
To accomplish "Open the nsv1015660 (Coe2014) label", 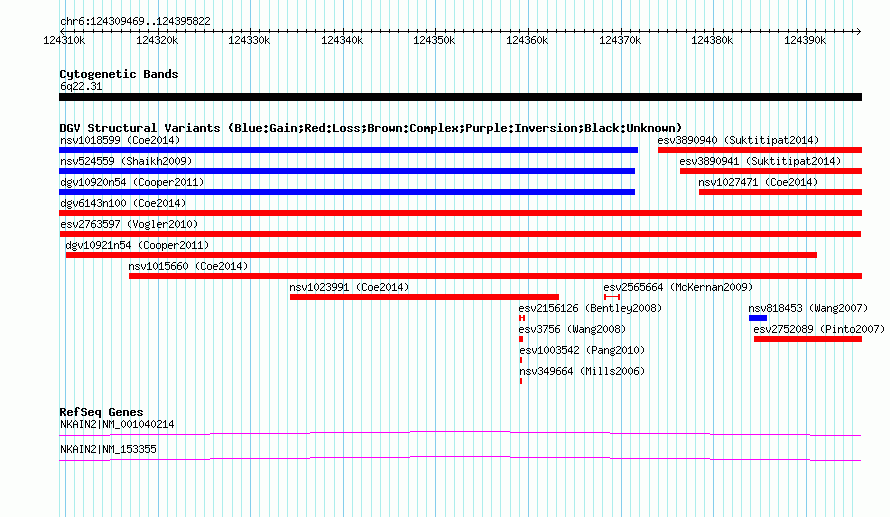I will pyautogui.click(x=188, y=266).
